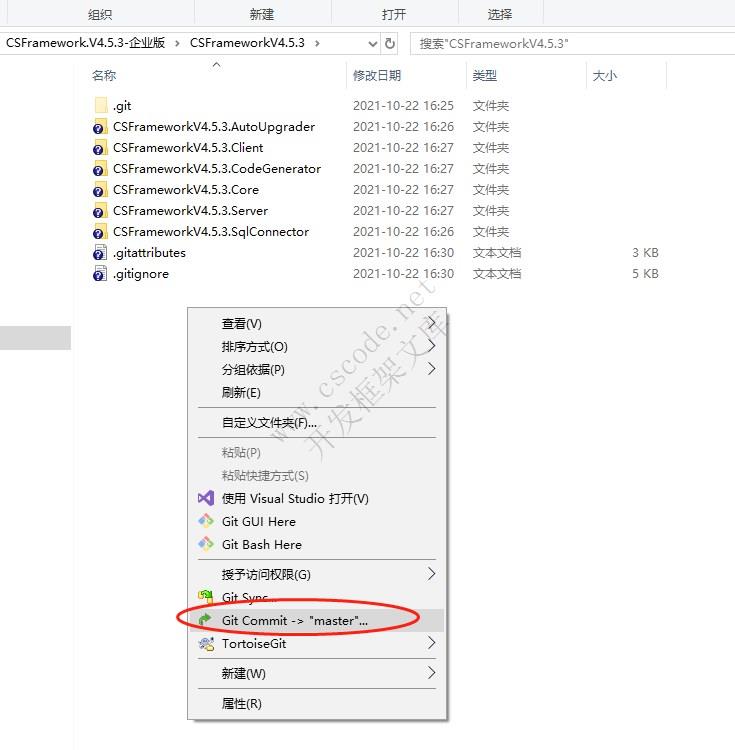Sort files by 修改日期 column header
Screen dimensions: 735x750
click(x=377, y=75)
